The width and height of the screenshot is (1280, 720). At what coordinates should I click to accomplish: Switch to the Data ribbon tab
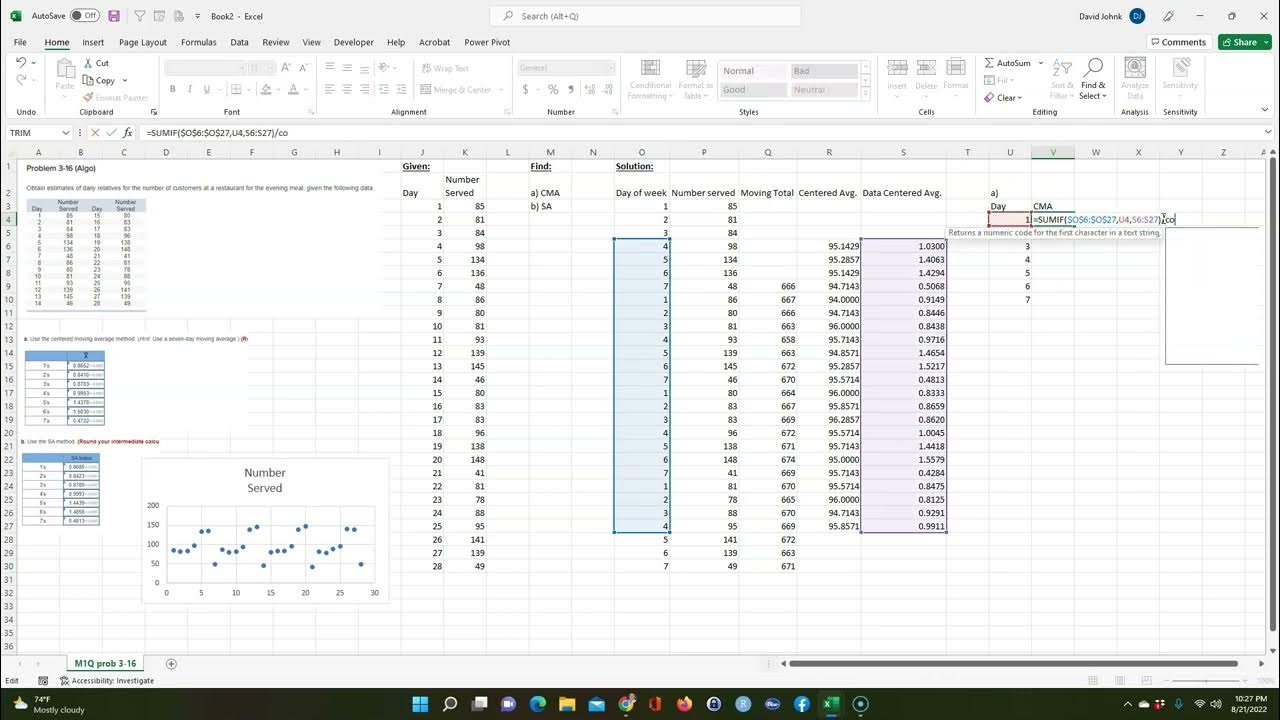[x=239, y=42]
